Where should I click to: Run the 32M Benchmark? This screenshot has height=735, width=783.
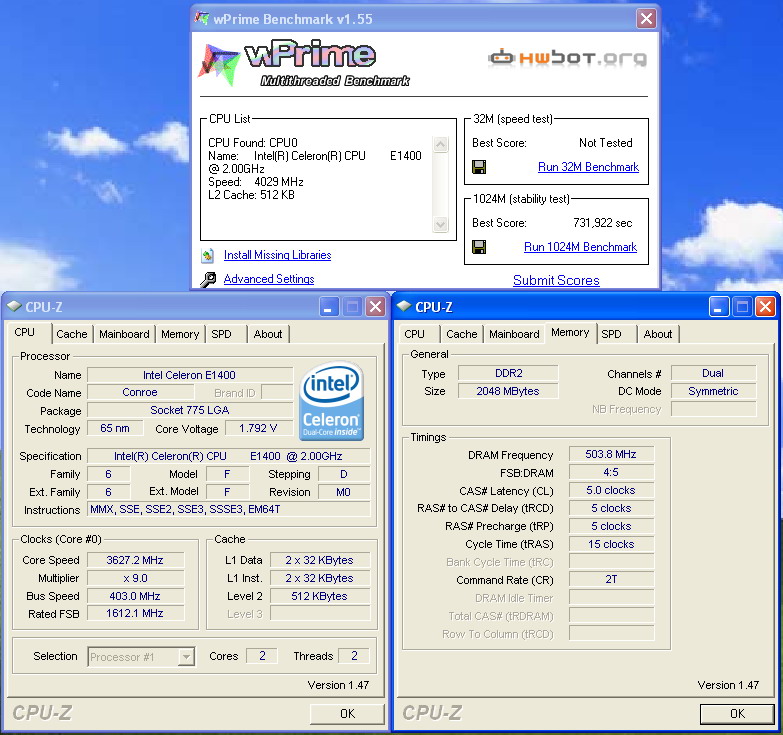pyautogui.click(x=588, y=167)
